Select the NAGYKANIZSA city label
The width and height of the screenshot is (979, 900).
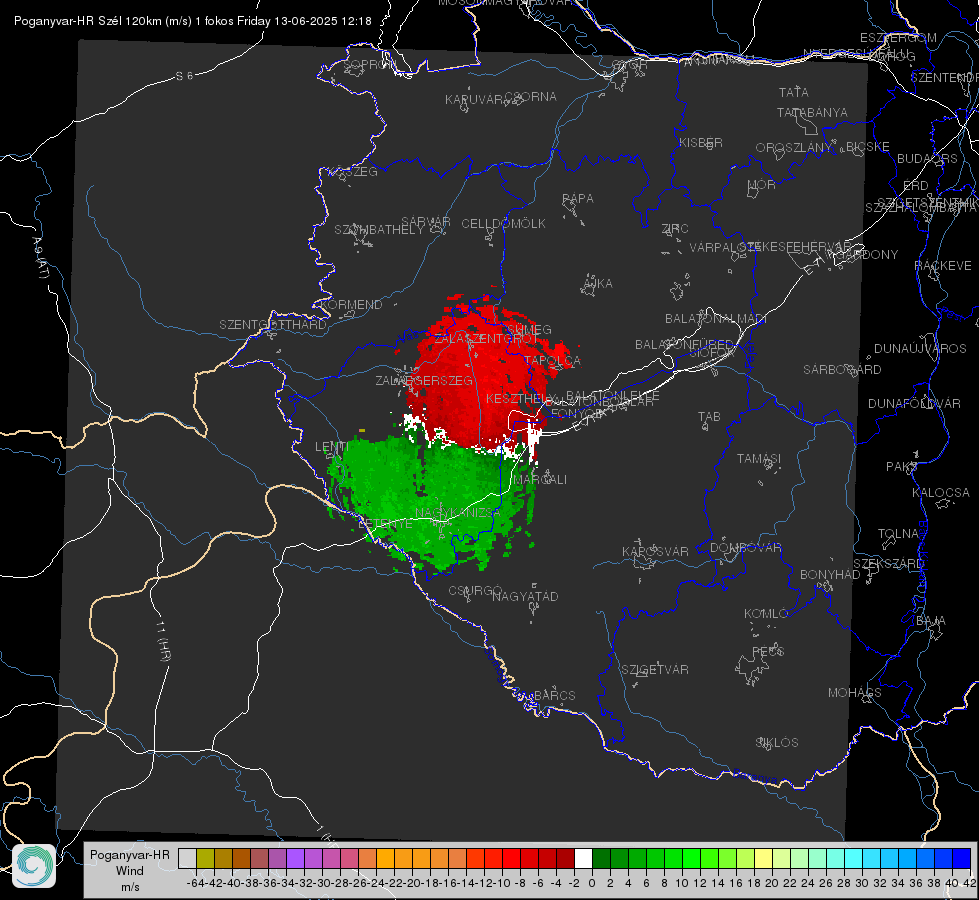[x=458, y=513]
